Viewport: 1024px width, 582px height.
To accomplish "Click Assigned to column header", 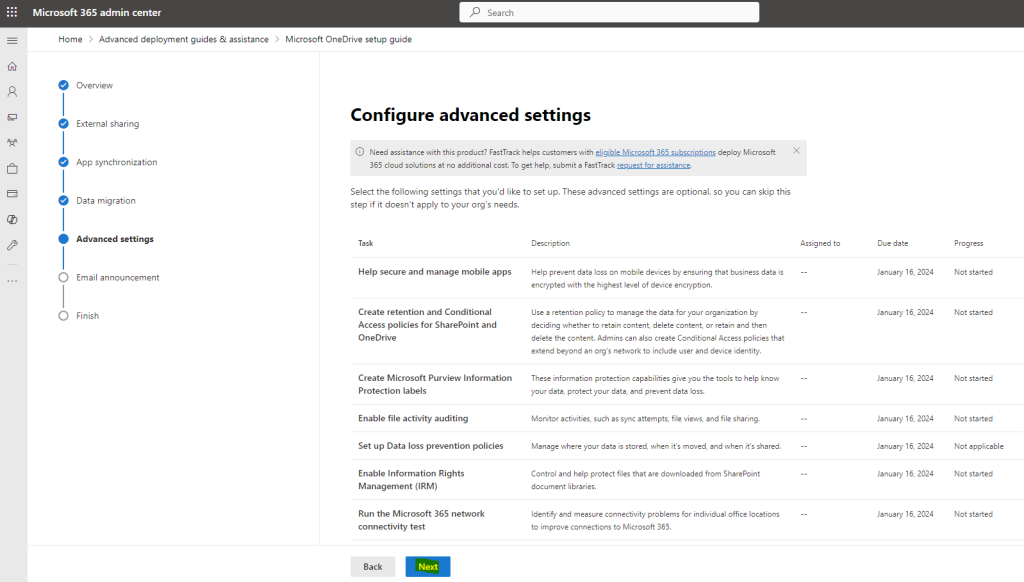I will pyautogui.click(x=820, y=243).
